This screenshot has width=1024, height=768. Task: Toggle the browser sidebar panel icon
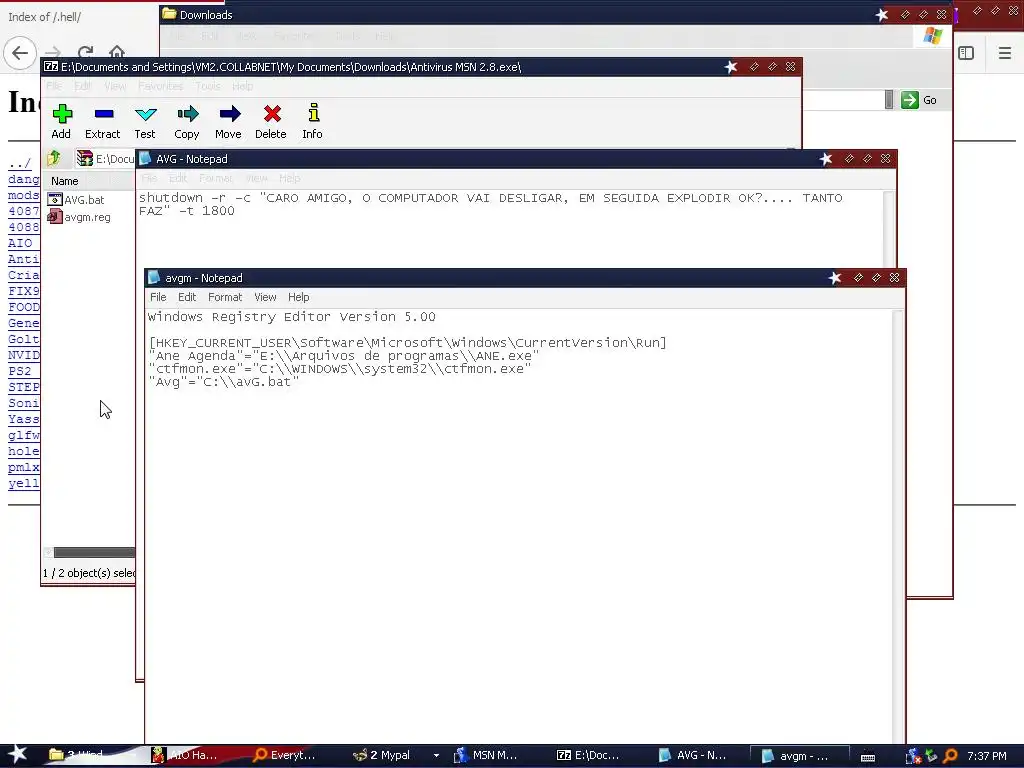pos(966,53)
